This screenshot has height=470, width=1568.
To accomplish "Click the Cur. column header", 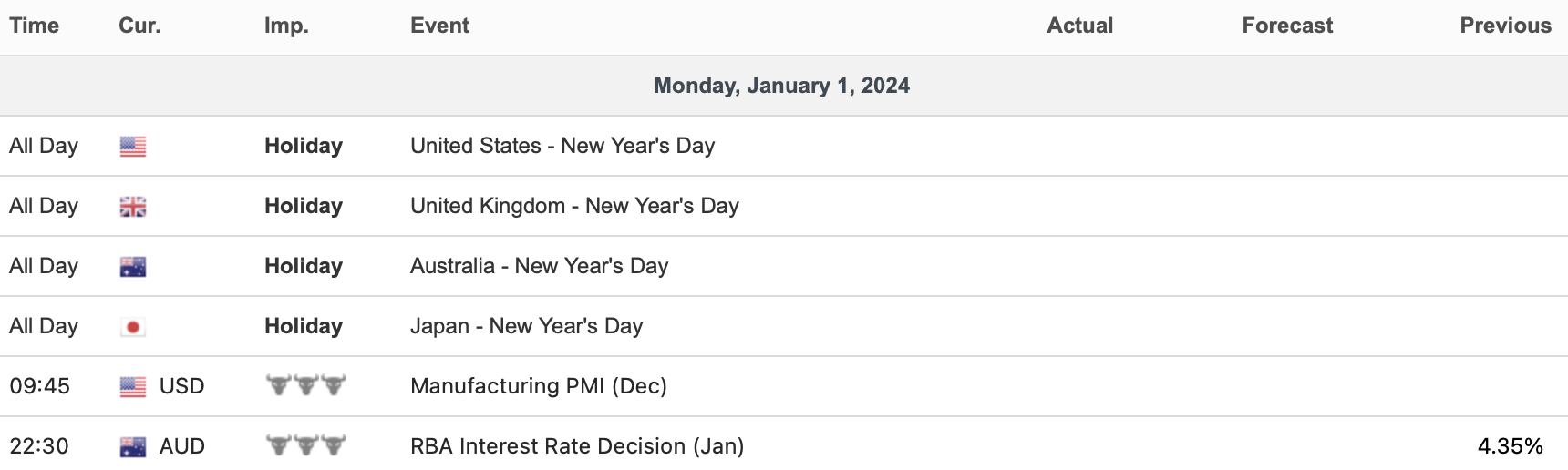I will tap(139, 26).
